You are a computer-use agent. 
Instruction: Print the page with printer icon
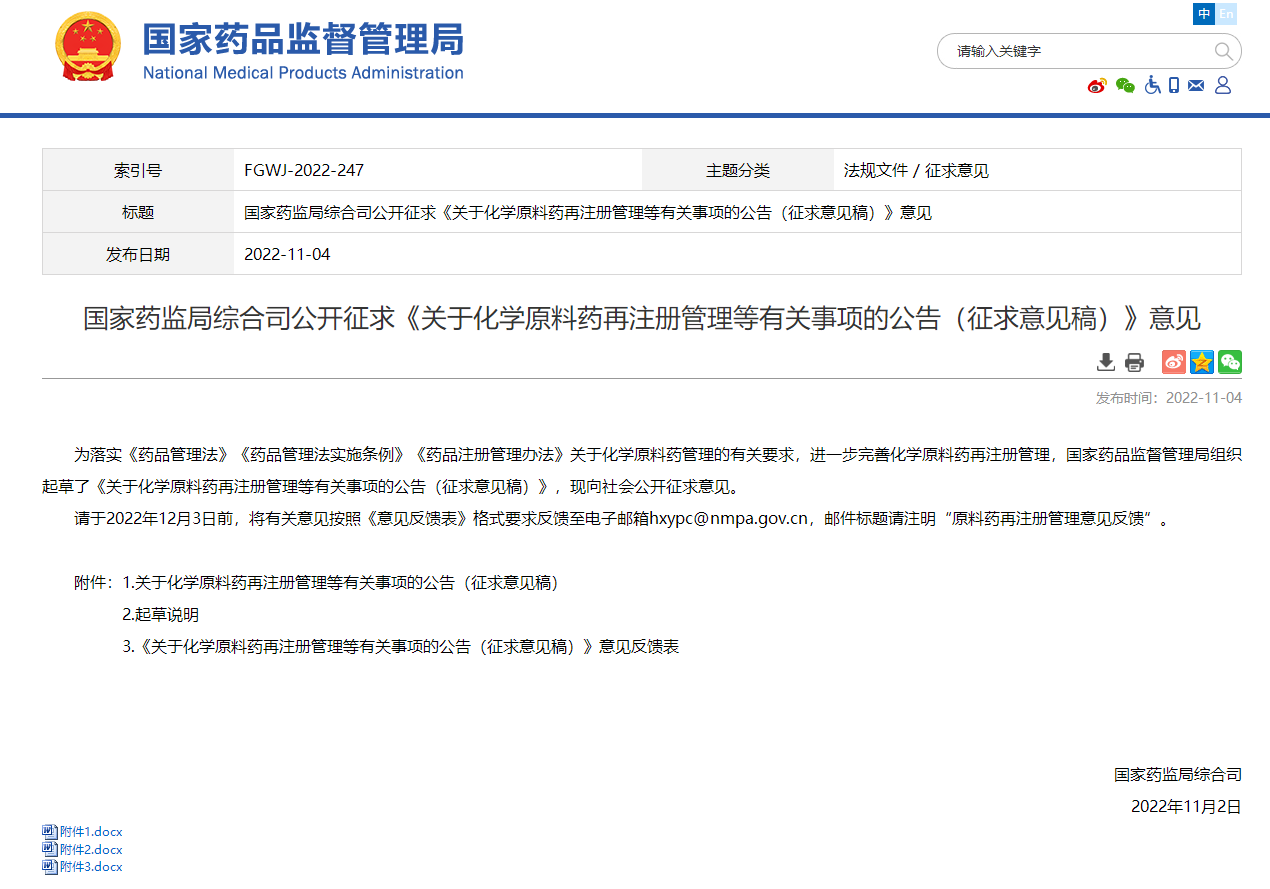[1134, 362]
